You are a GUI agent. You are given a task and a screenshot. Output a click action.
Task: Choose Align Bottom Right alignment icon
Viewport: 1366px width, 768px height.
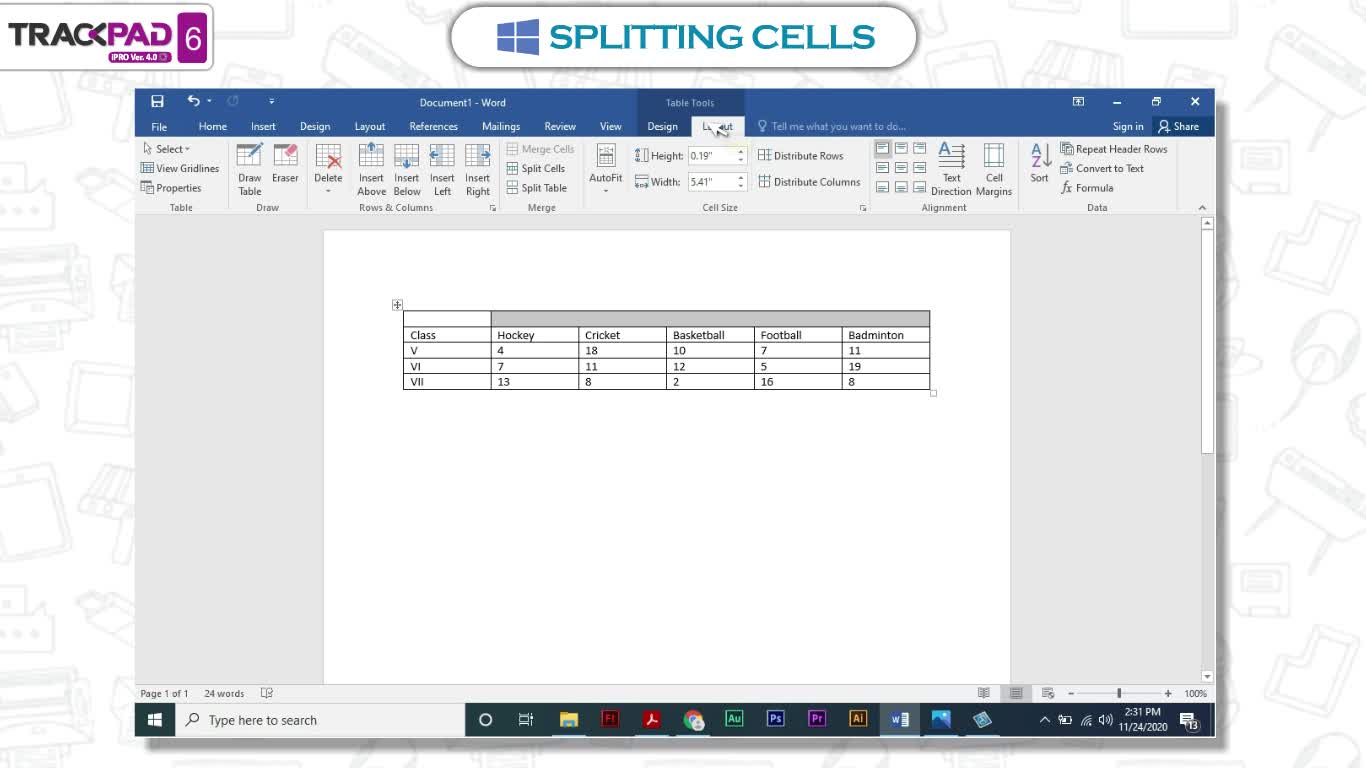click(x=919, y=187)
